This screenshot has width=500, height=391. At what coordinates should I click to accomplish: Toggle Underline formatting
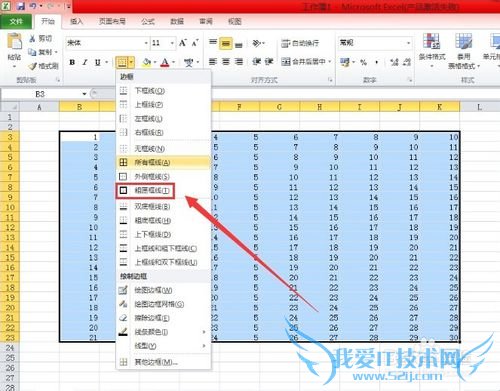tap(98, 62)
